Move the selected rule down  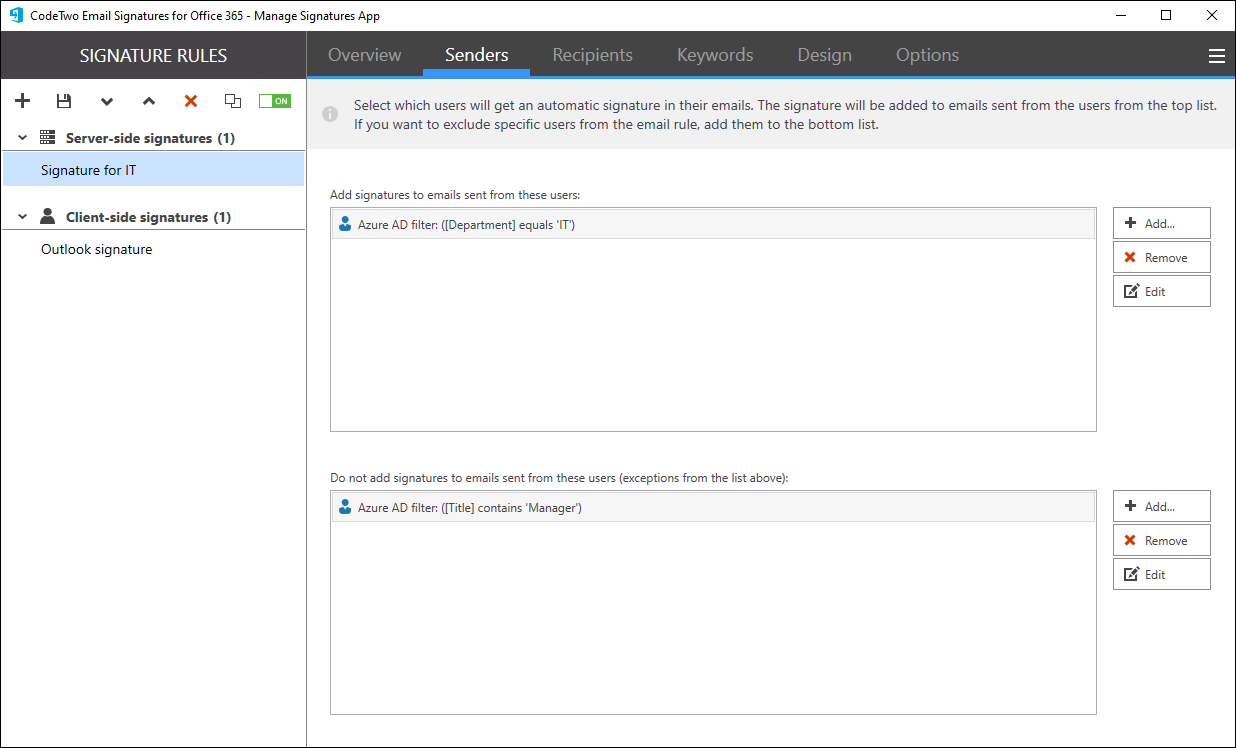[107, 101]
